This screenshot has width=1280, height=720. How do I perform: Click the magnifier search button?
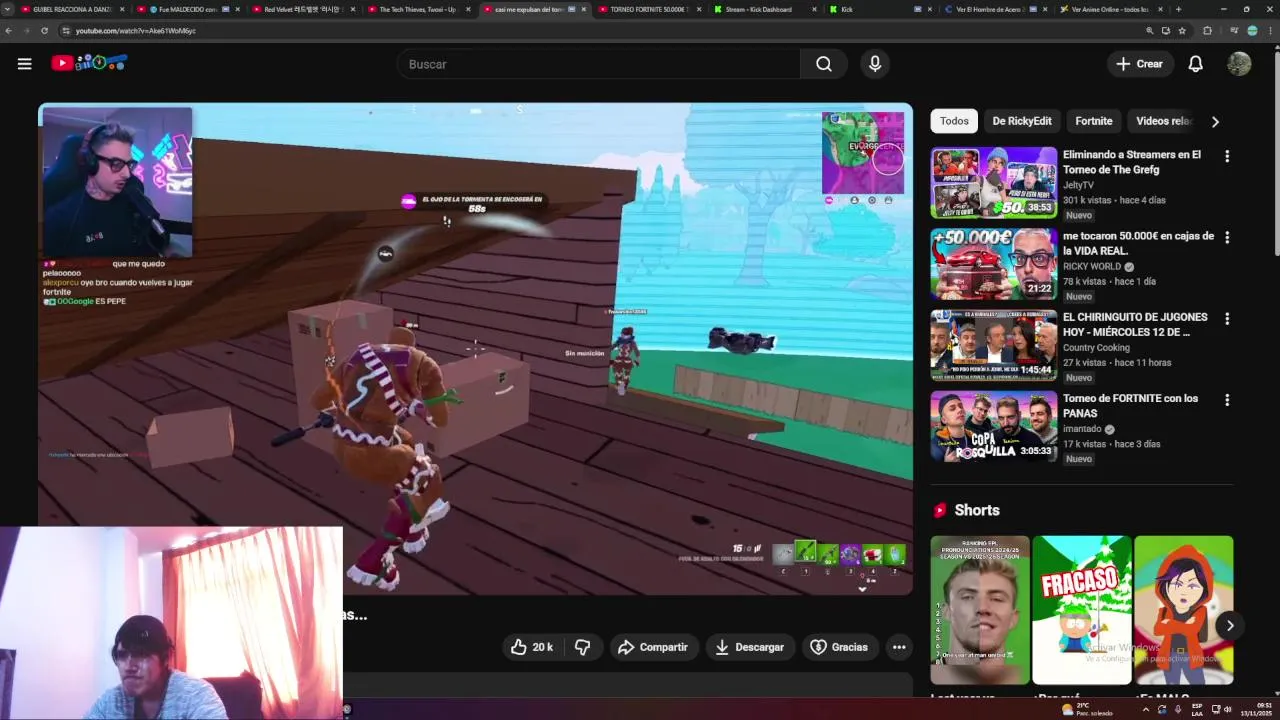pos(824,64)
